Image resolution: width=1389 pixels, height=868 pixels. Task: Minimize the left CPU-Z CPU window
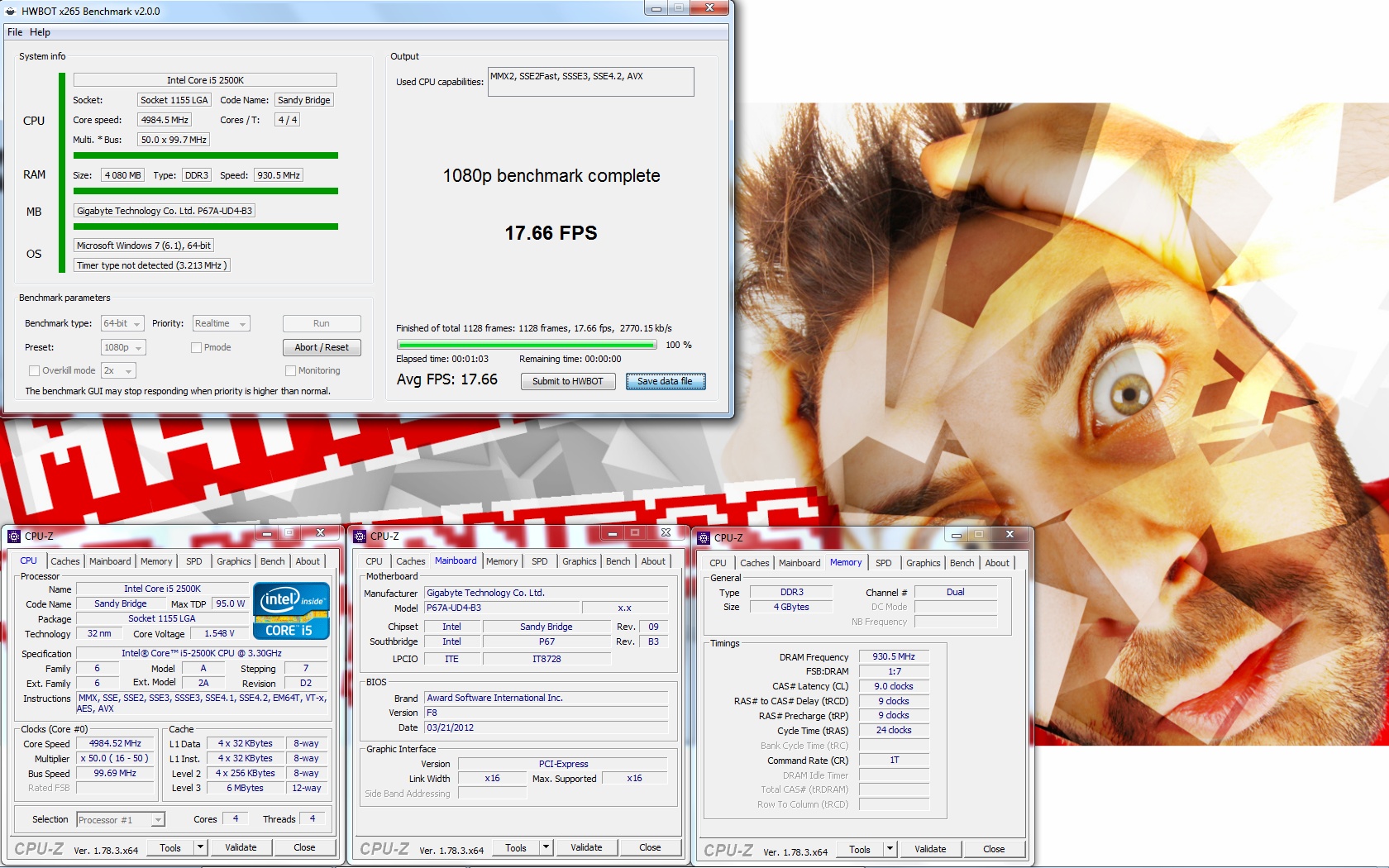[266, 533]
